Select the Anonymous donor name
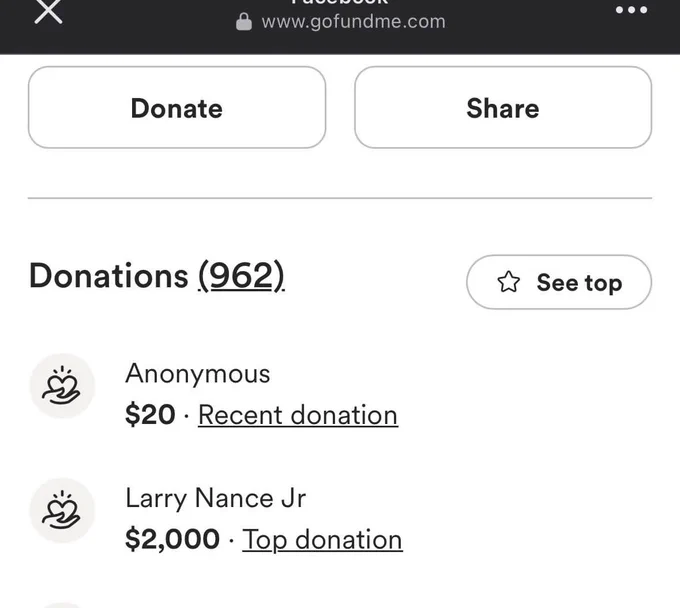Image resolution: width=680 pixels, height=608 pixels. pyautogui.click(x=198, y=373)
